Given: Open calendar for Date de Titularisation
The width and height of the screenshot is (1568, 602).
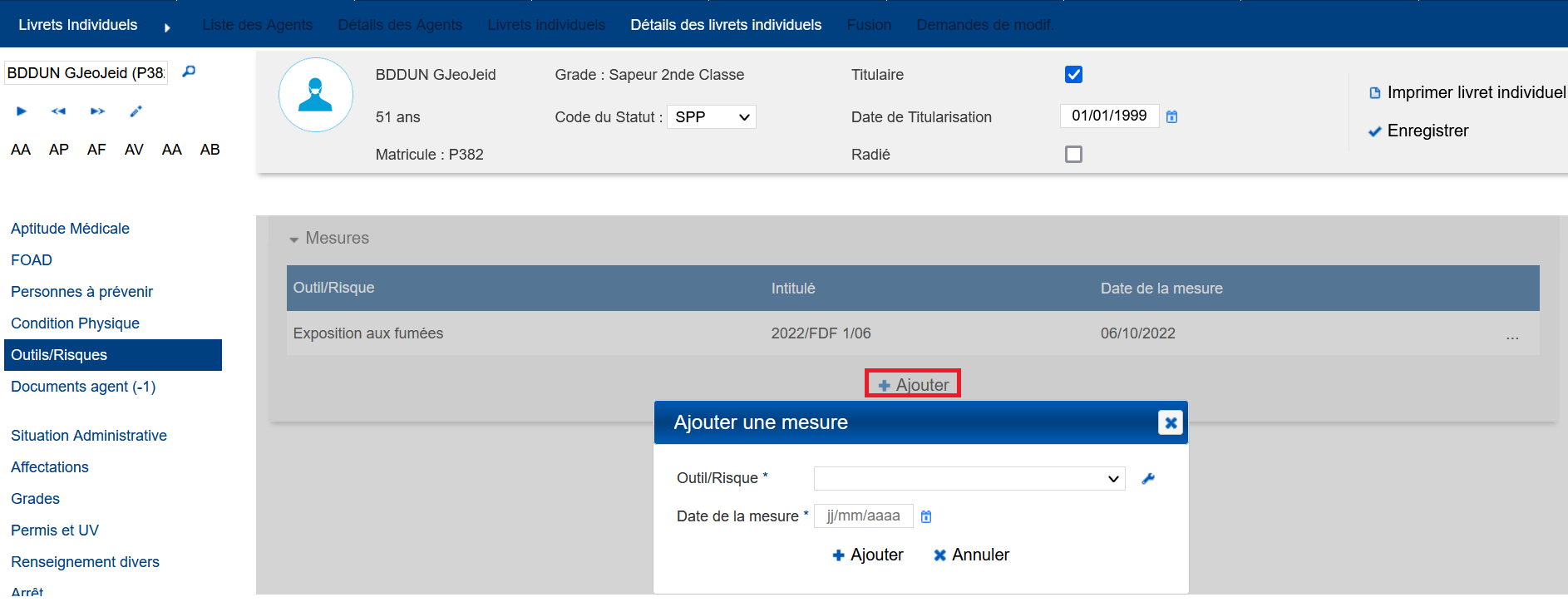Looking at the screenshot, I should click(1171, 117).
